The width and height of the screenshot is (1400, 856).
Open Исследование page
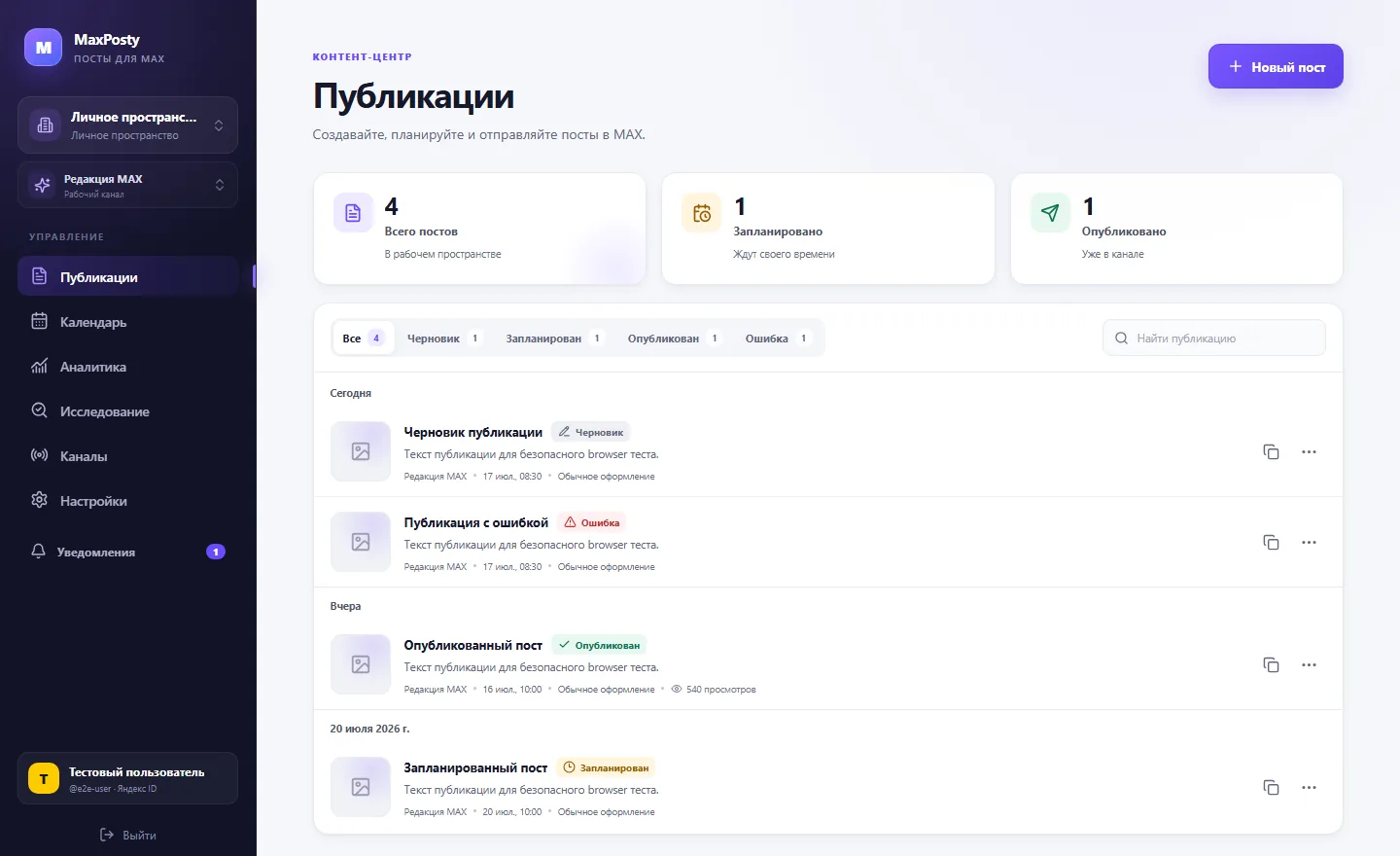pyautogui.click(x=128, y=410)
